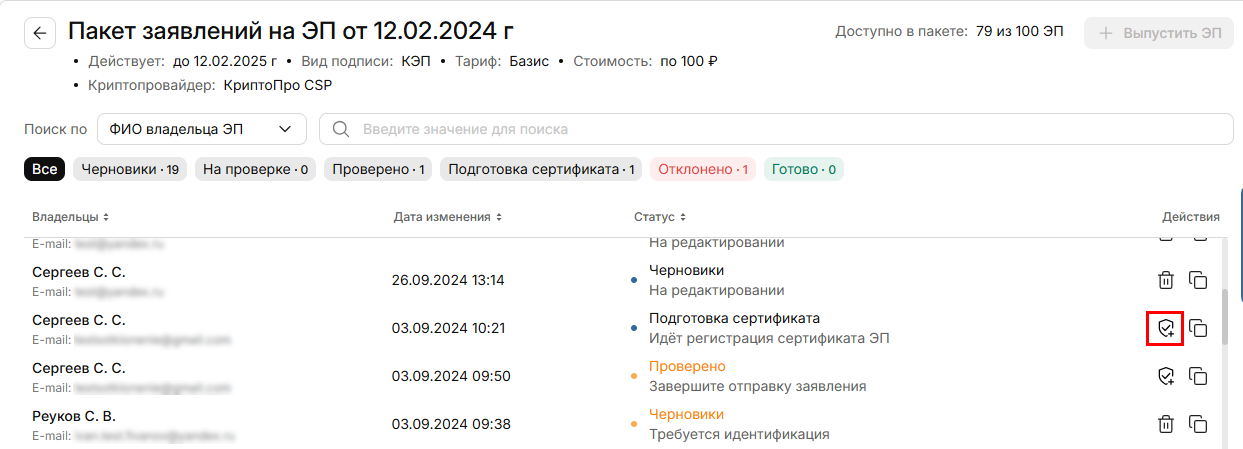The height and width of the screenshot is (449, 1243).
Task: Sort table by Владельцы column
Action: pyautogui.click(x=70, y=217)
